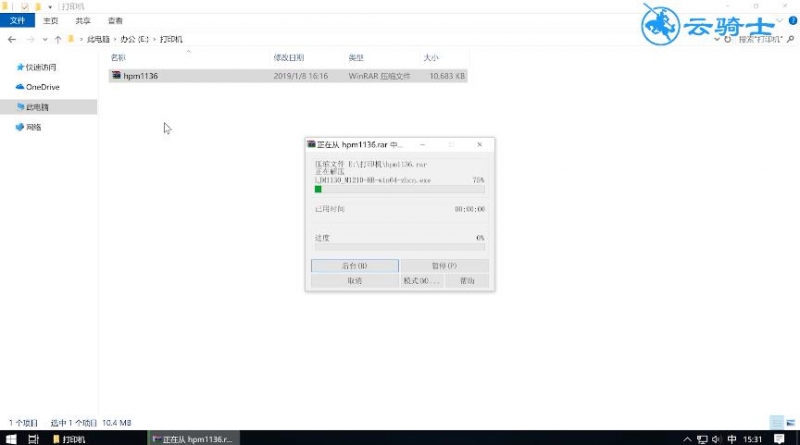Expand the chevron after 此电脑 in breadcrumb

pyautogui.click(x=115, y=39)
